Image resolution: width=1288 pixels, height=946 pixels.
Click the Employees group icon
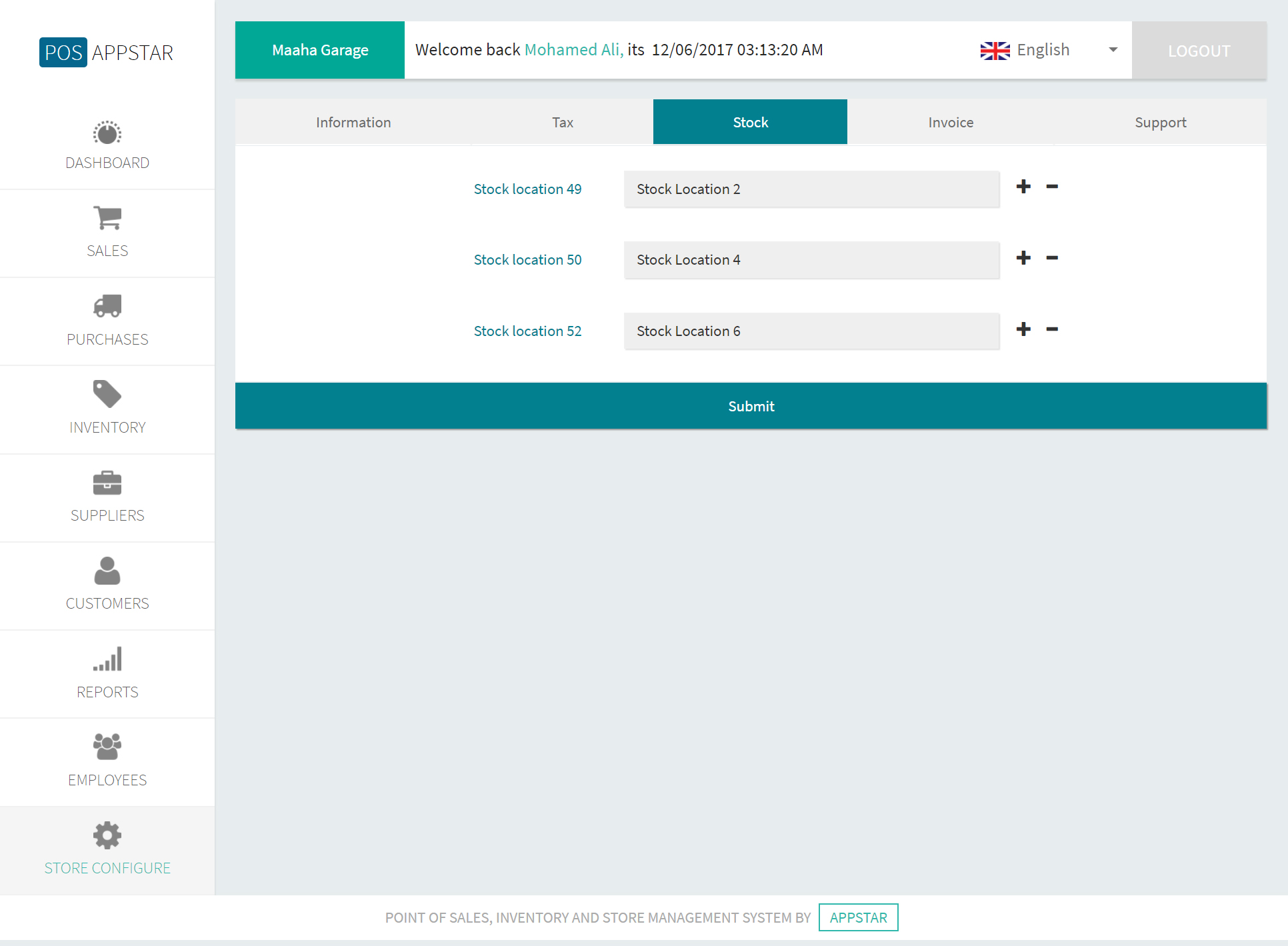pyautogui.click(x=107, y=747)
